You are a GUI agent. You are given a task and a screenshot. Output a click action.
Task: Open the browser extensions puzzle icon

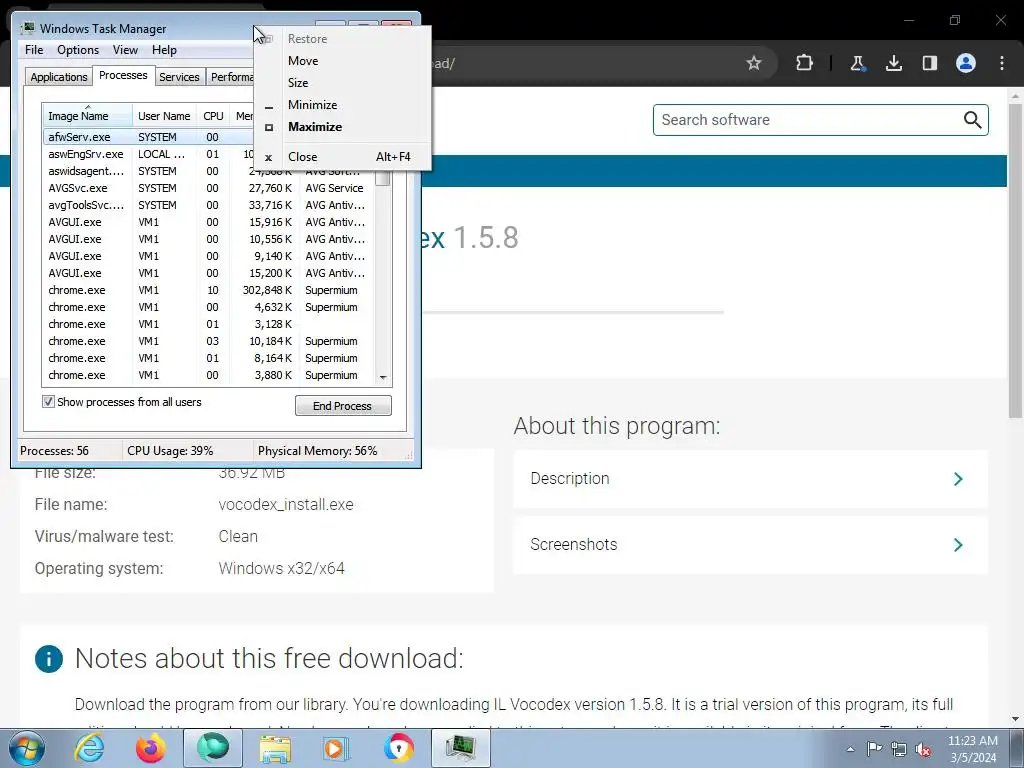coord(805,63)
